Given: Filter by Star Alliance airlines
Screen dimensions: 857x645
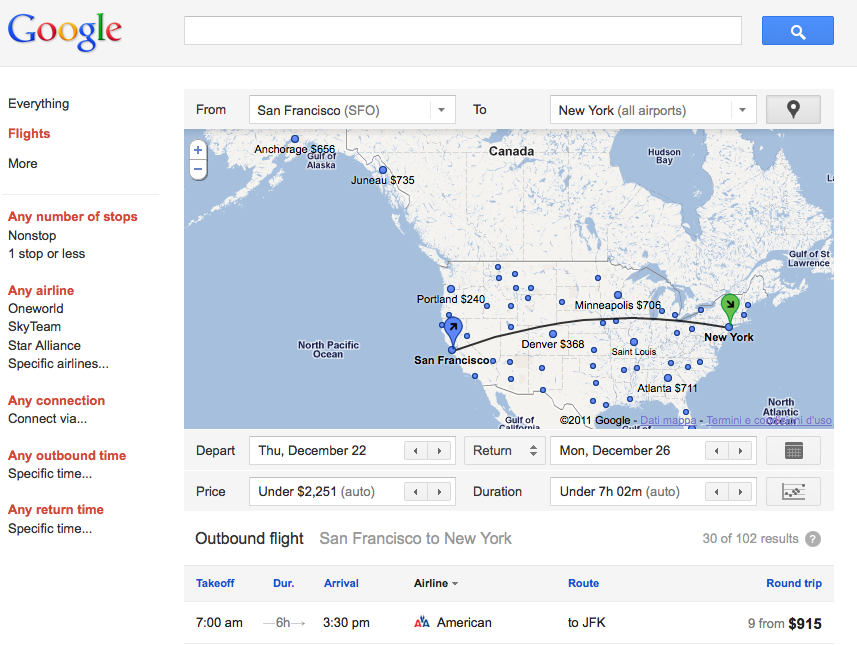Looking at the screenshot, I should pos(44,345).
